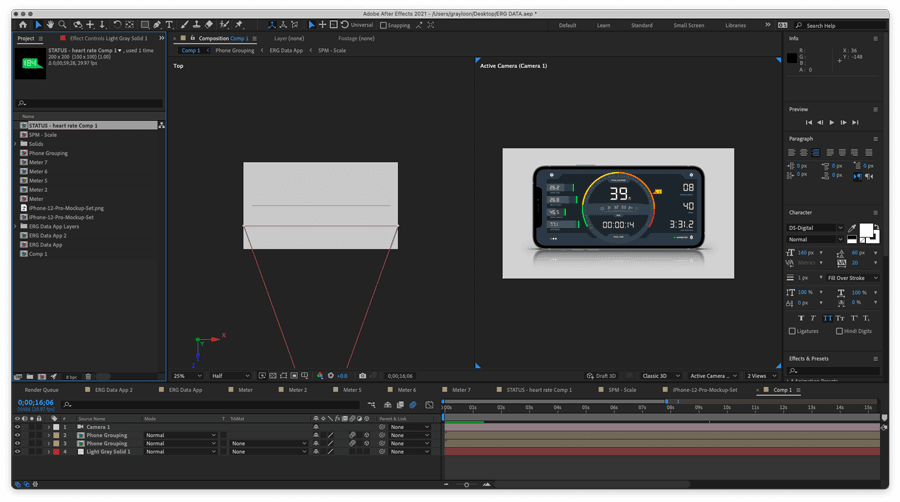Click the red label swatch of Light Gray Solid 1

coord(56,452)
